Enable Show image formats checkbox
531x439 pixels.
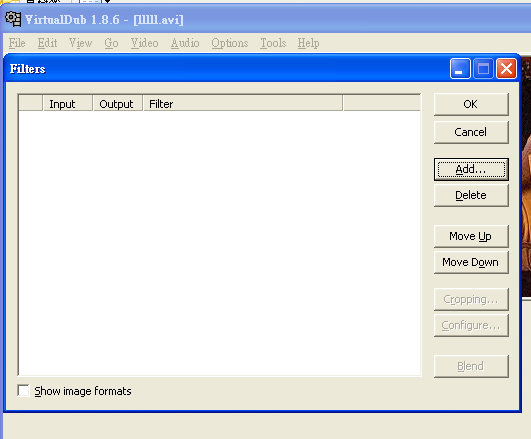[23, 391]
